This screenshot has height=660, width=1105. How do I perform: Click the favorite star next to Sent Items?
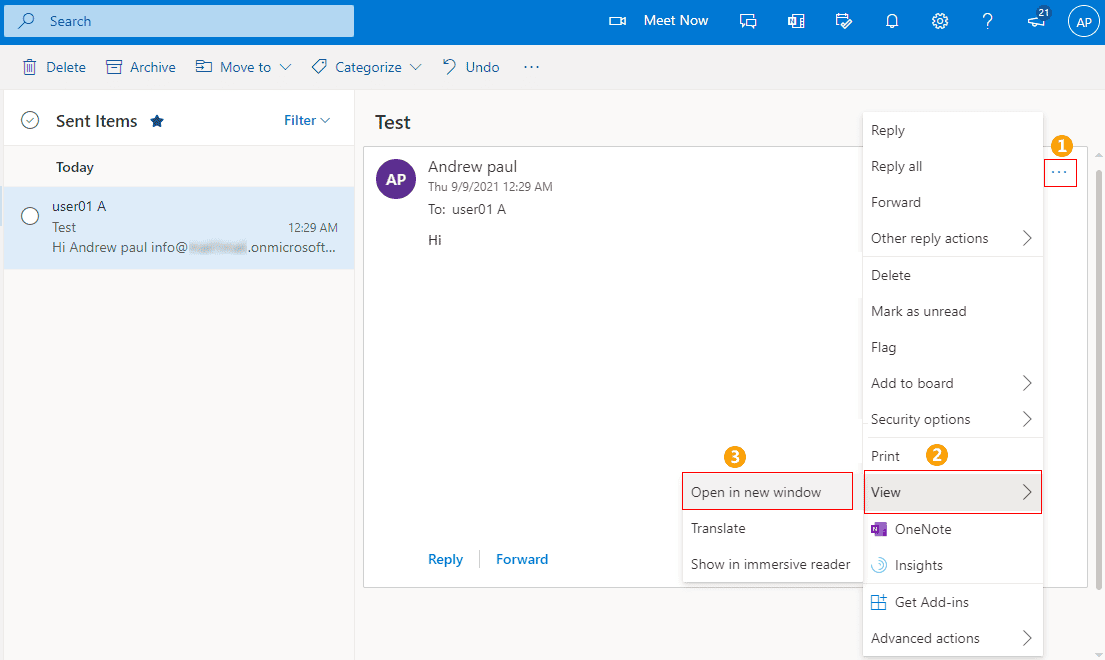click(157, 121)
